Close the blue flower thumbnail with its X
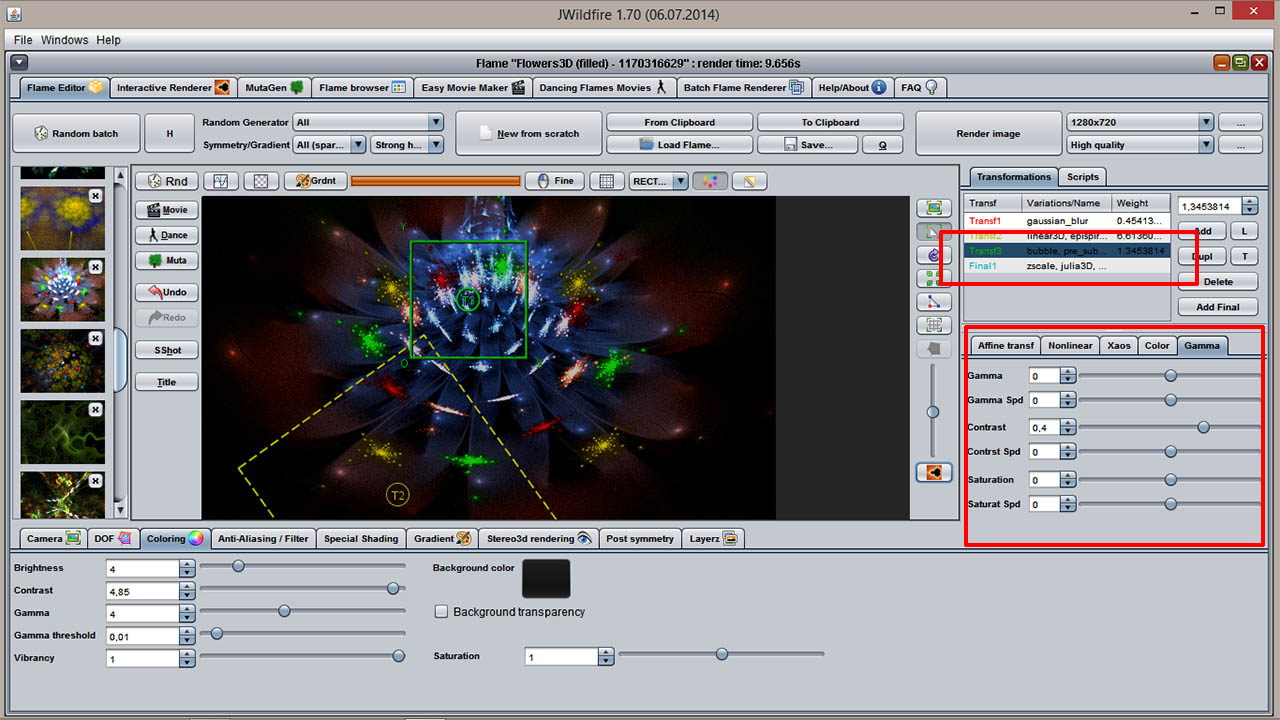This screenshot has width=1280, height=720. tap(95, 267)
